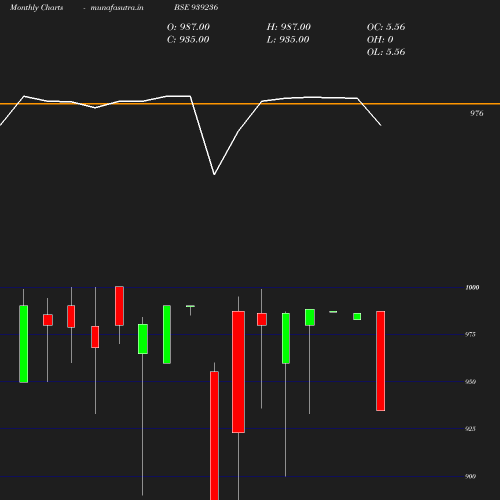
Task: Click the lowest dip point of white line
Action: click(x=214, y=174)
